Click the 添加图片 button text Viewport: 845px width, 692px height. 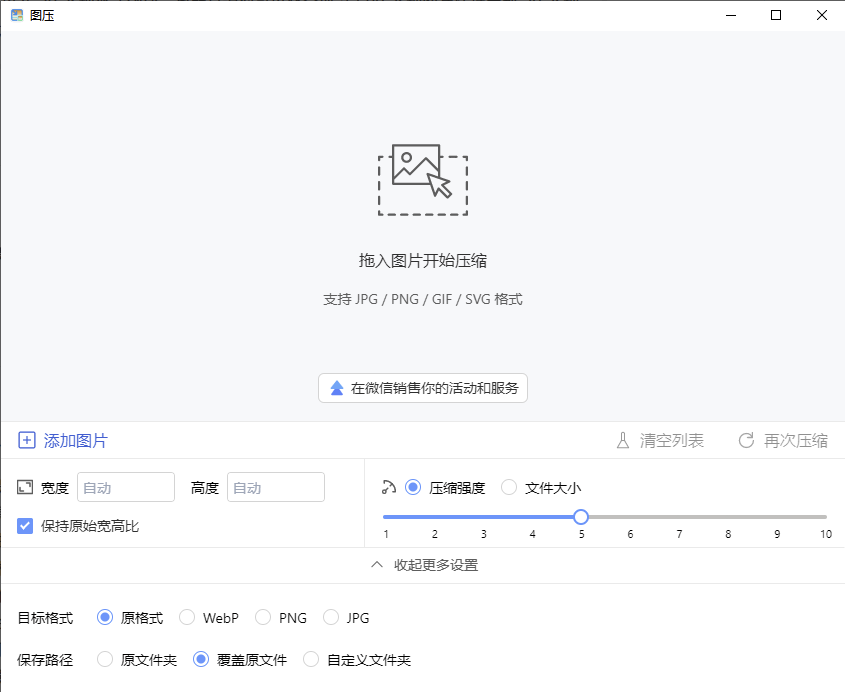[75, 441]
